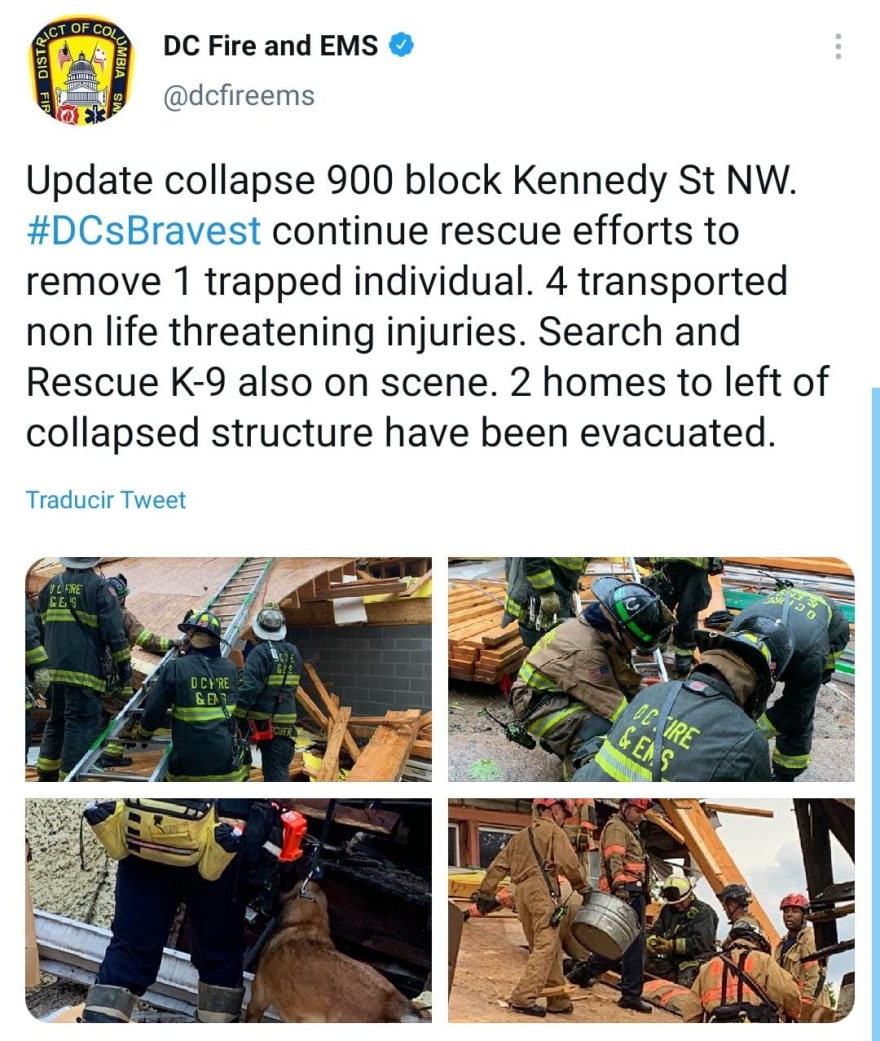
Task: Click the blue verified badge checkmark
Action: click(401, 45)
